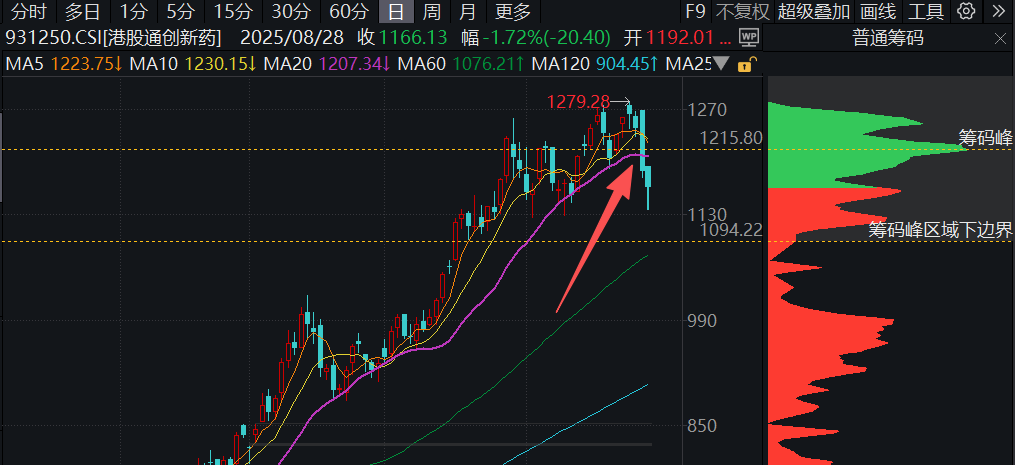Screen dimensions: 1015x465
Task: Open the 工具 menu
Action: pos(926,11)
